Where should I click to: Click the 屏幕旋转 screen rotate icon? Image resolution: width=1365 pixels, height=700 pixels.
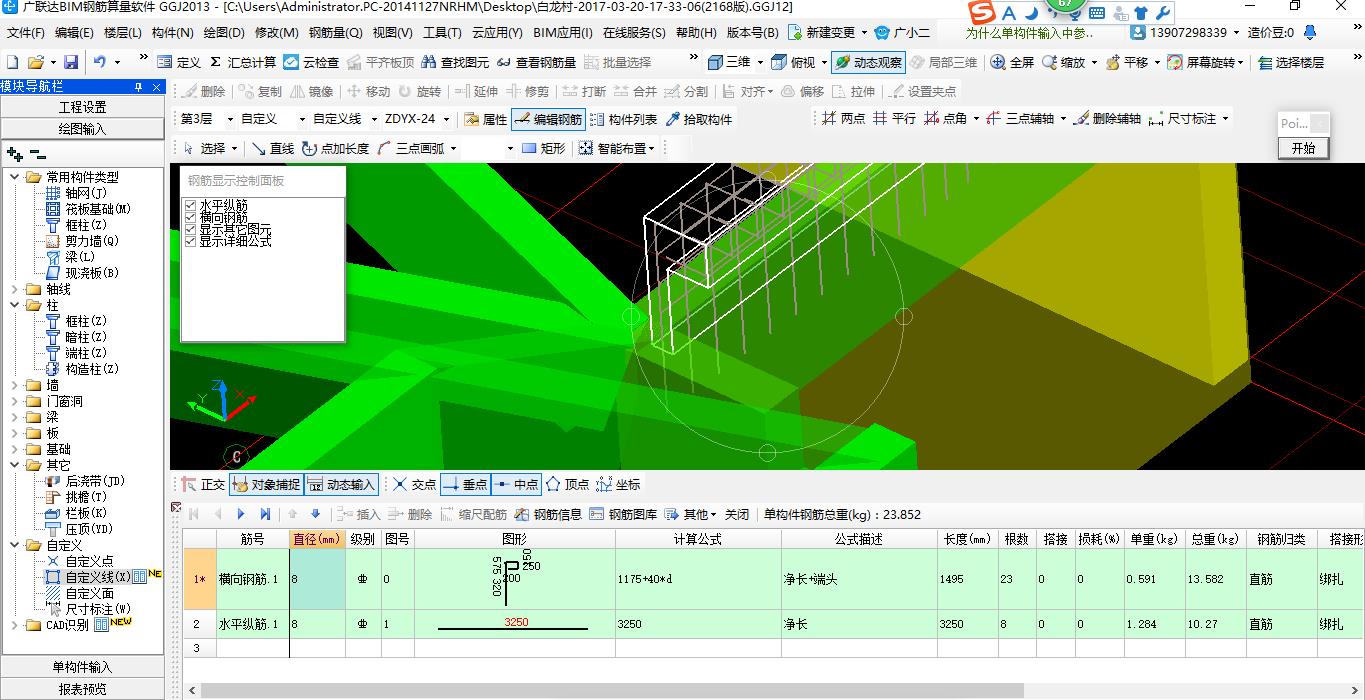pos(1175,62)
